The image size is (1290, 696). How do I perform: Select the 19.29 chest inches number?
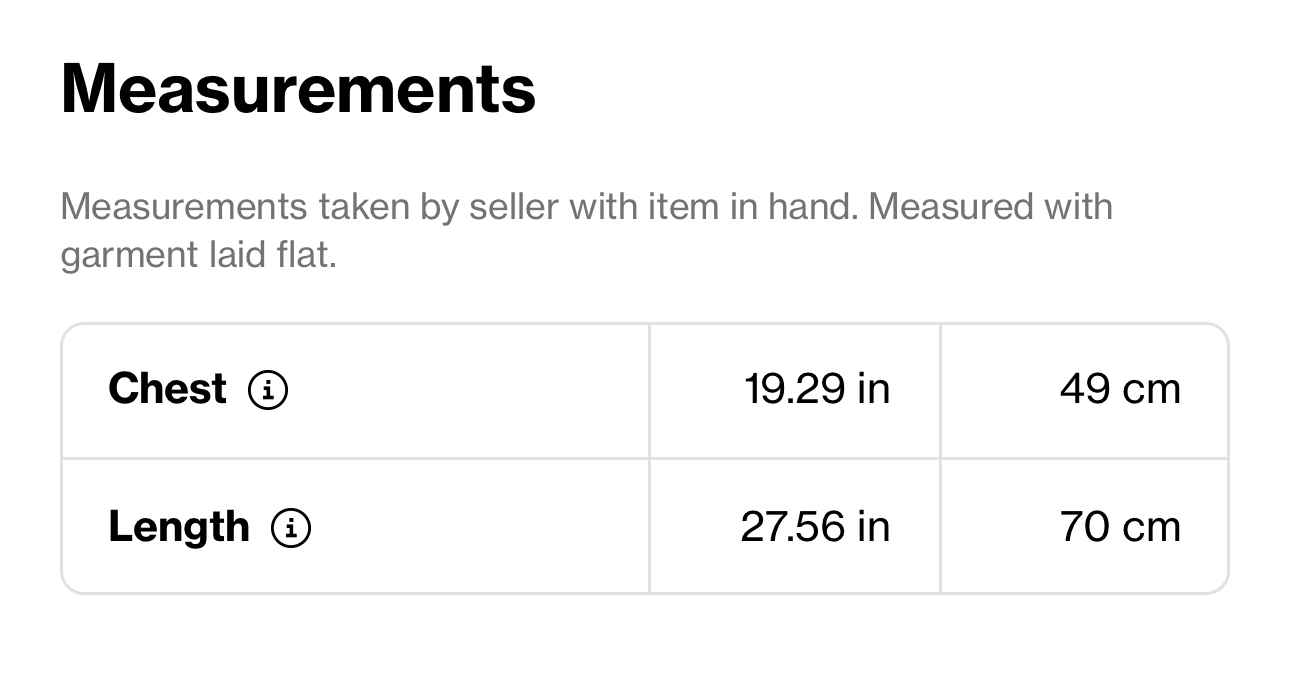coord(796,389)
